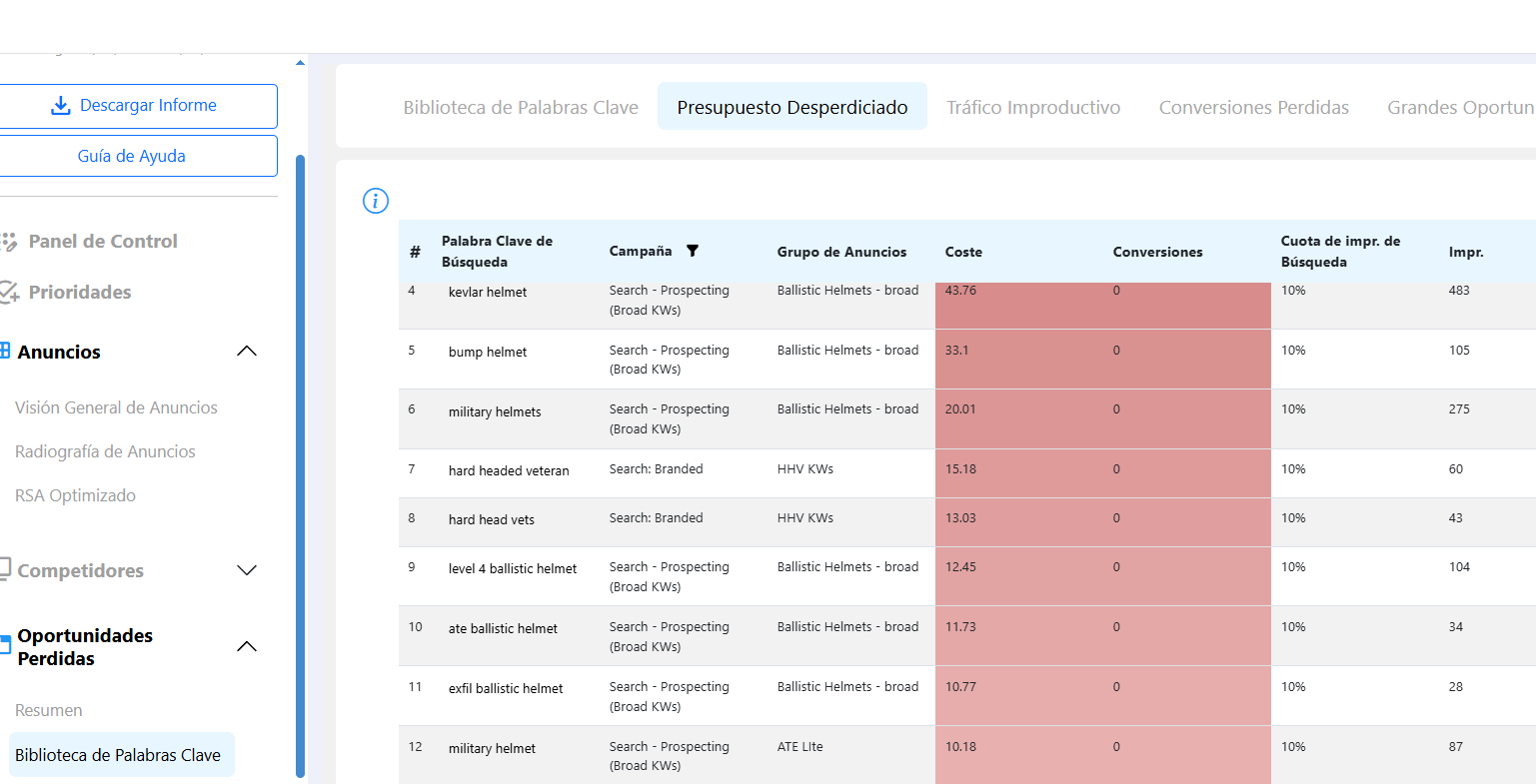Click the sidebar vertical scrollbar
Screen dimensions: 1536x784
(301, 465)
